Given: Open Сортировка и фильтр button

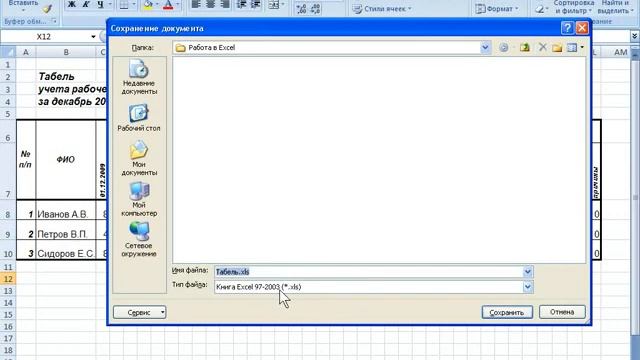Looking at the screenshot, I should coord(573,7).
